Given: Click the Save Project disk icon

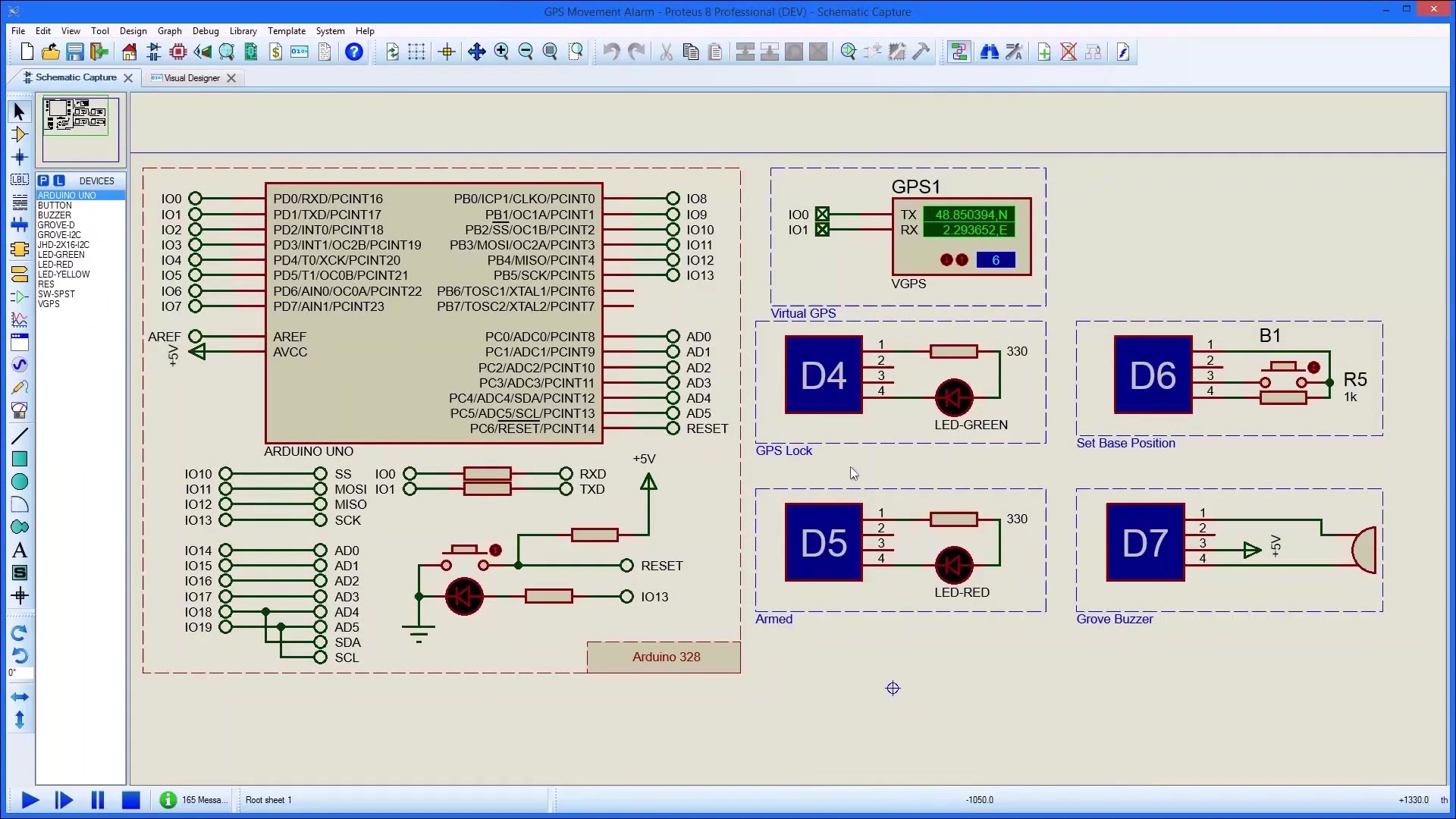Looking at the screenshot, I should (x=74, y=52).
